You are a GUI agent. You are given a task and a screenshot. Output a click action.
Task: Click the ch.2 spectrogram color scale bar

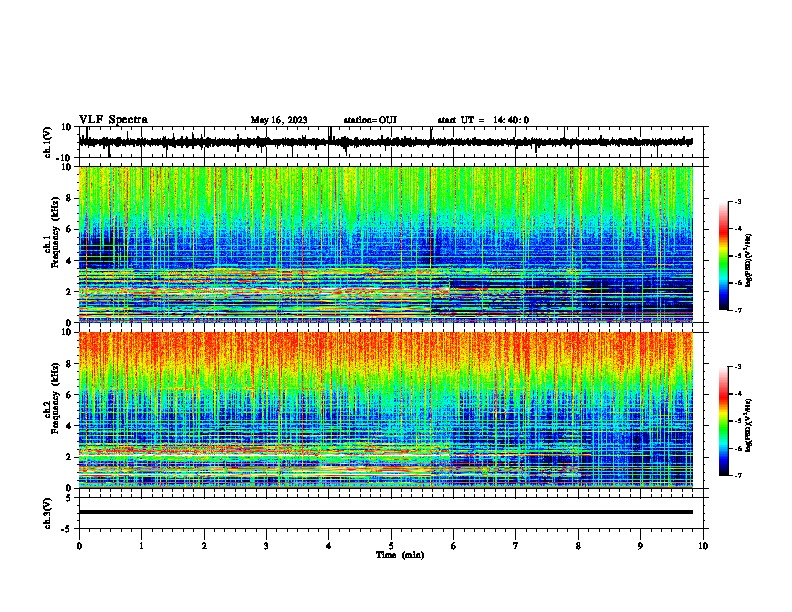pyautogui.click(x=723, y=421)
